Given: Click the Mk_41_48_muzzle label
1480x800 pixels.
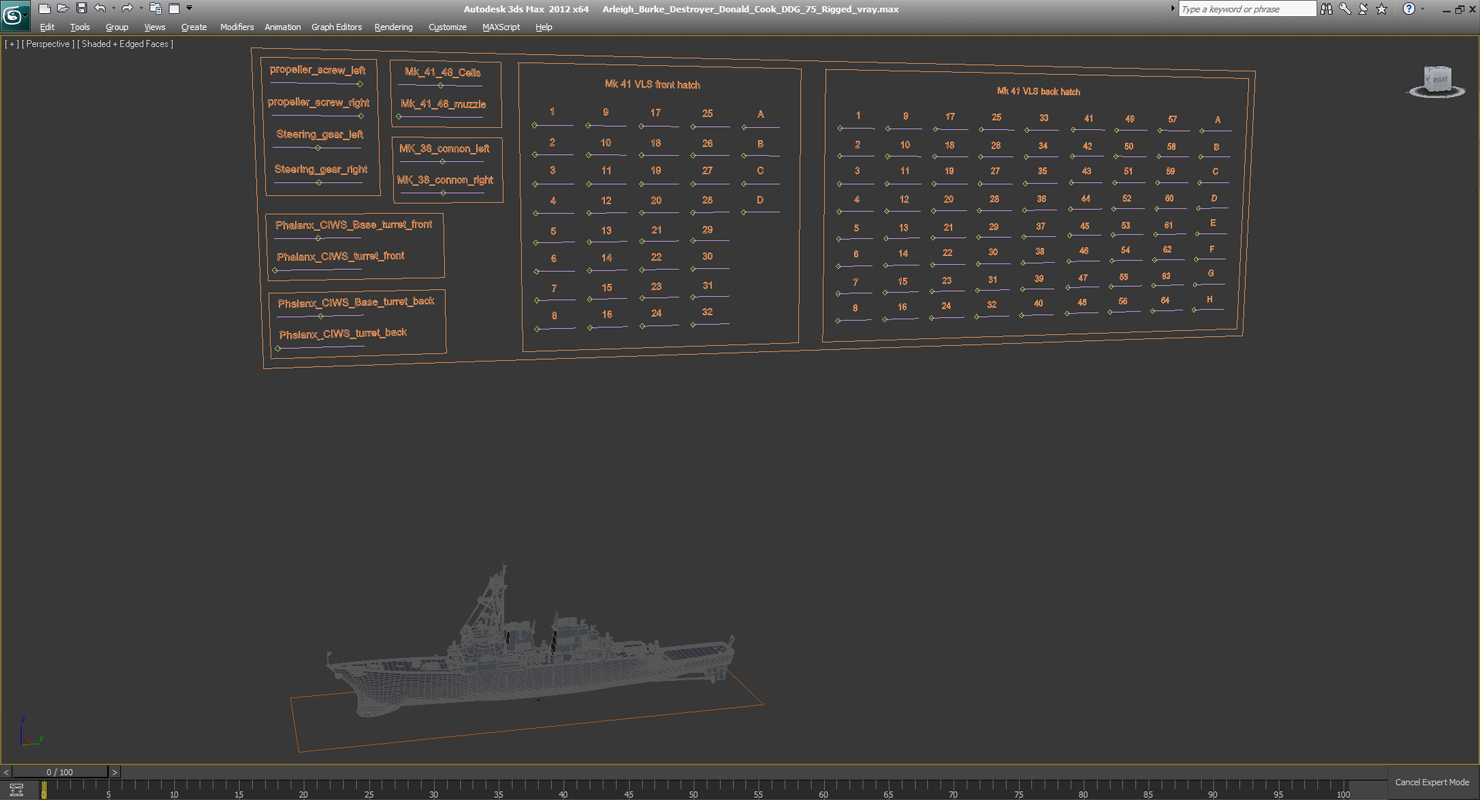Looking at the screenshot, I should [443, 104].
